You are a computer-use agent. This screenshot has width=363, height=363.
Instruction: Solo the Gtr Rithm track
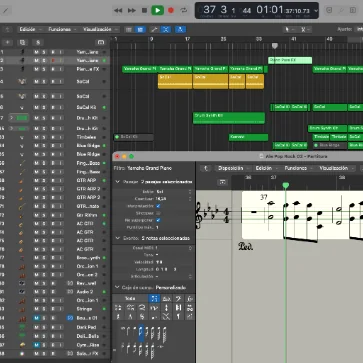(44, 215)
